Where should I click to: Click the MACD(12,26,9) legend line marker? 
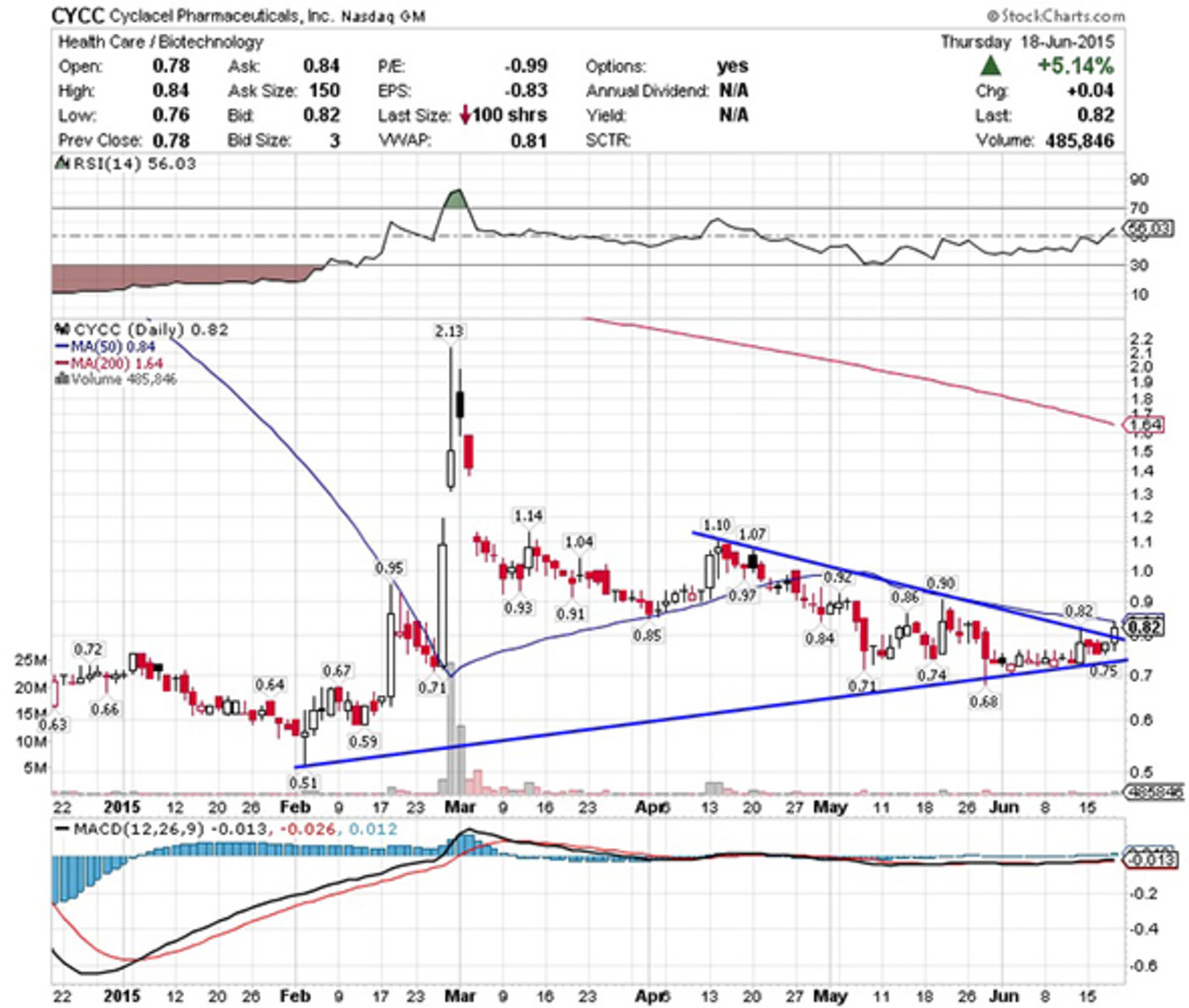coord(62,829)
